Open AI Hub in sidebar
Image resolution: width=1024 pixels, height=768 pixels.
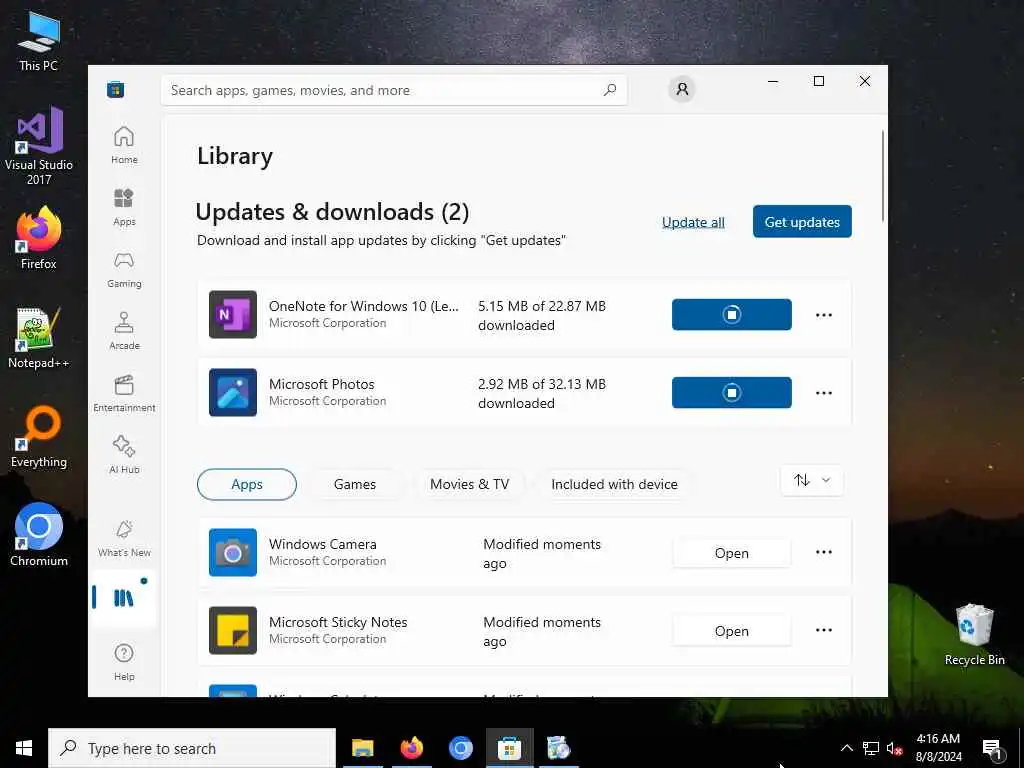pyautogui.click(x=124, y=455)
